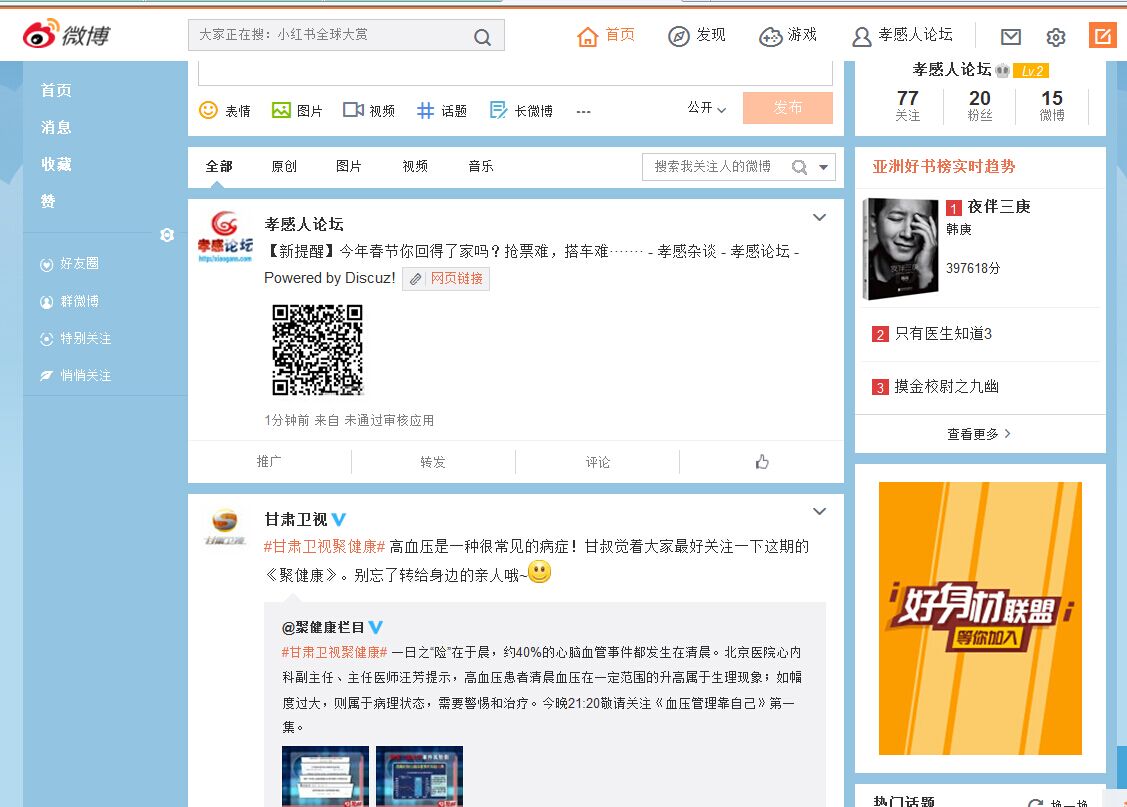The height and width of the screenshot is (807, 1127).
Task: Click the 发布 publish button
Action: click(787, 108)
